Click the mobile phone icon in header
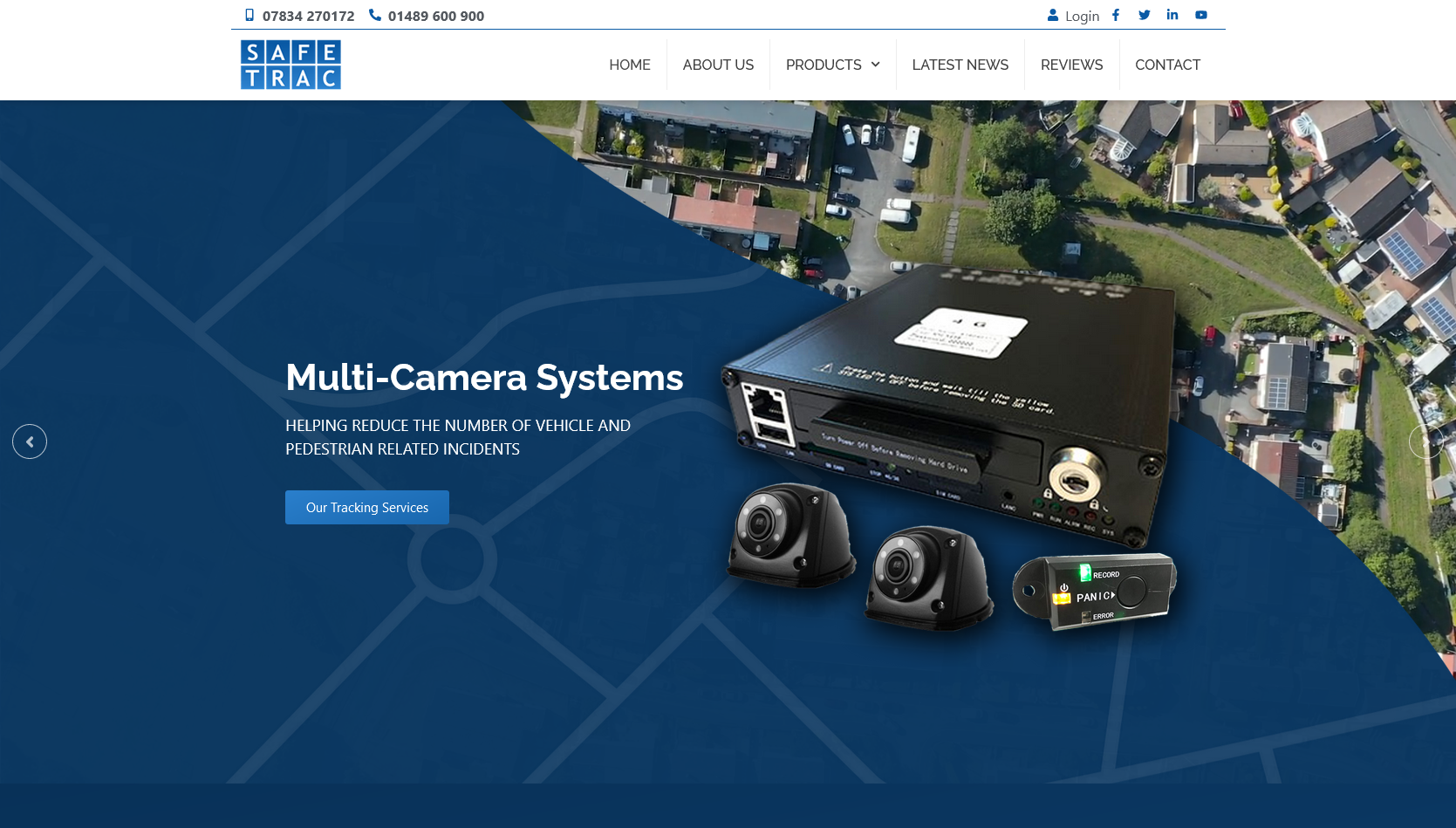 pos(250,15)
